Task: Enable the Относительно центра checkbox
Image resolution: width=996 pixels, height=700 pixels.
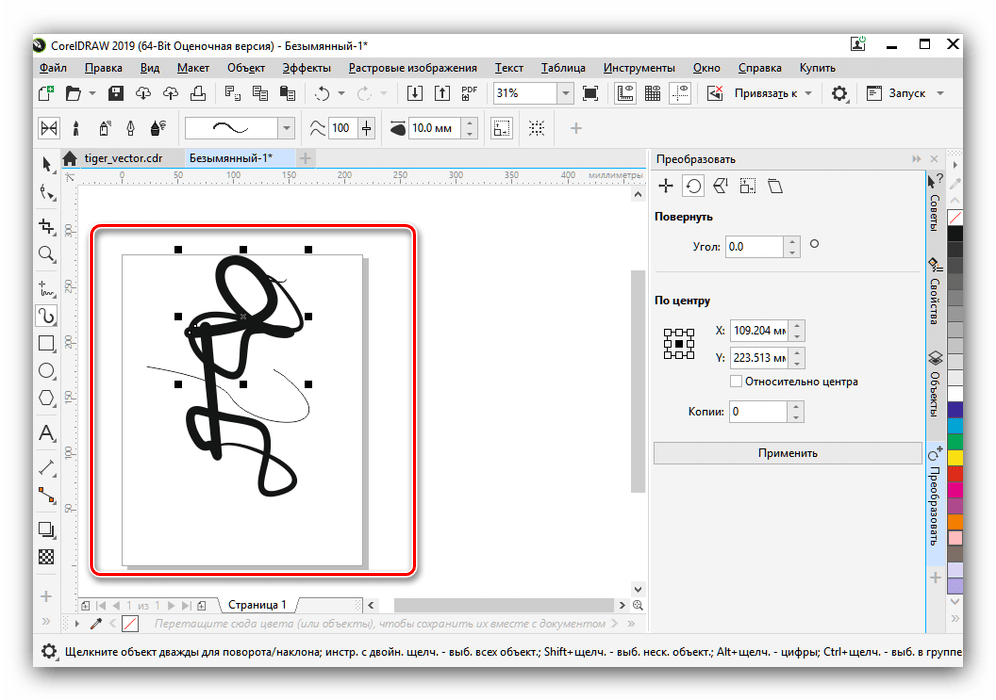Action: click(736, 381)
